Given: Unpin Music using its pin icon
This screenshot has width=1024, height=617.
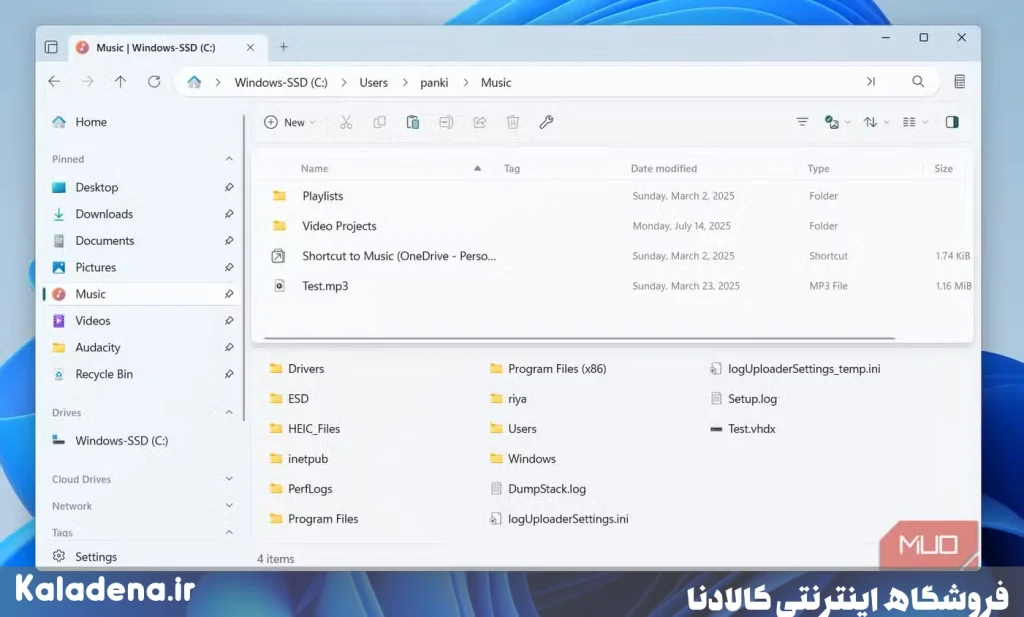Looking at the screenshot, I should click(229, 294).
